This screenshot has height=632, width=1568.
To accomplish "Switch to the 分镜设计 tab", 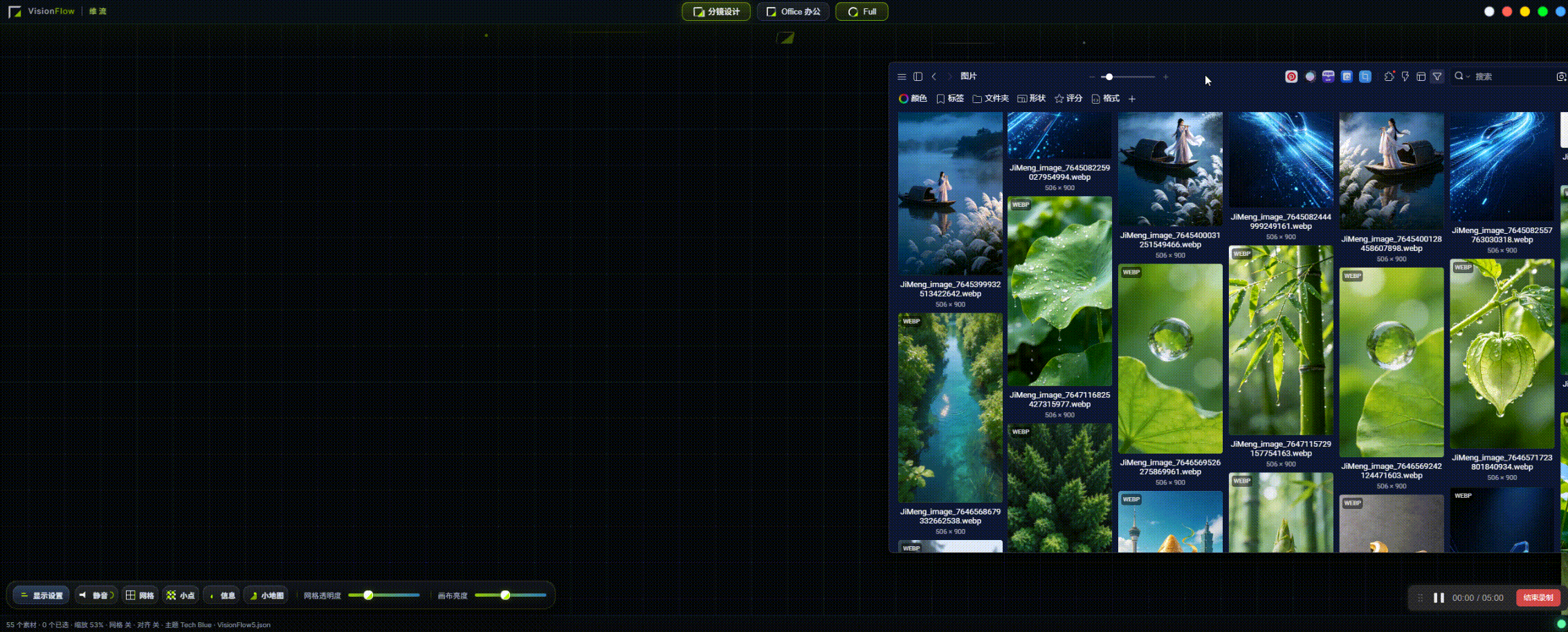I will [x=716, y=12].
